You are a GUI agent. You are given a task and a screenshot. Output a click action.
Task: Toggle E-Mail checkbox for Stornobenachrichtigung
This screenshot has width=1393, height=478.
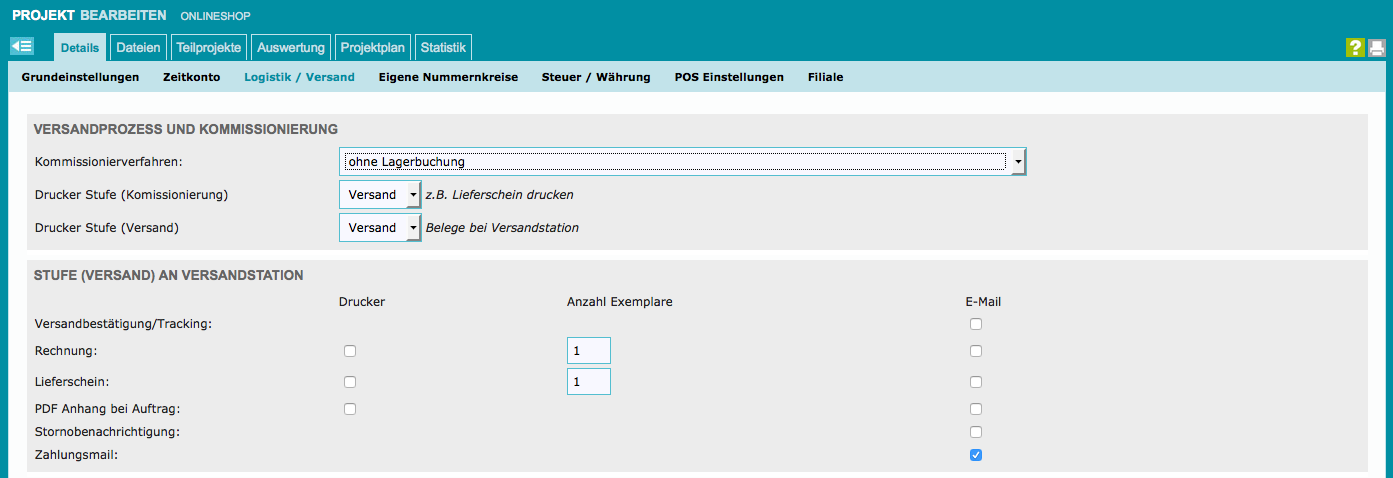(x=976, y=432)
